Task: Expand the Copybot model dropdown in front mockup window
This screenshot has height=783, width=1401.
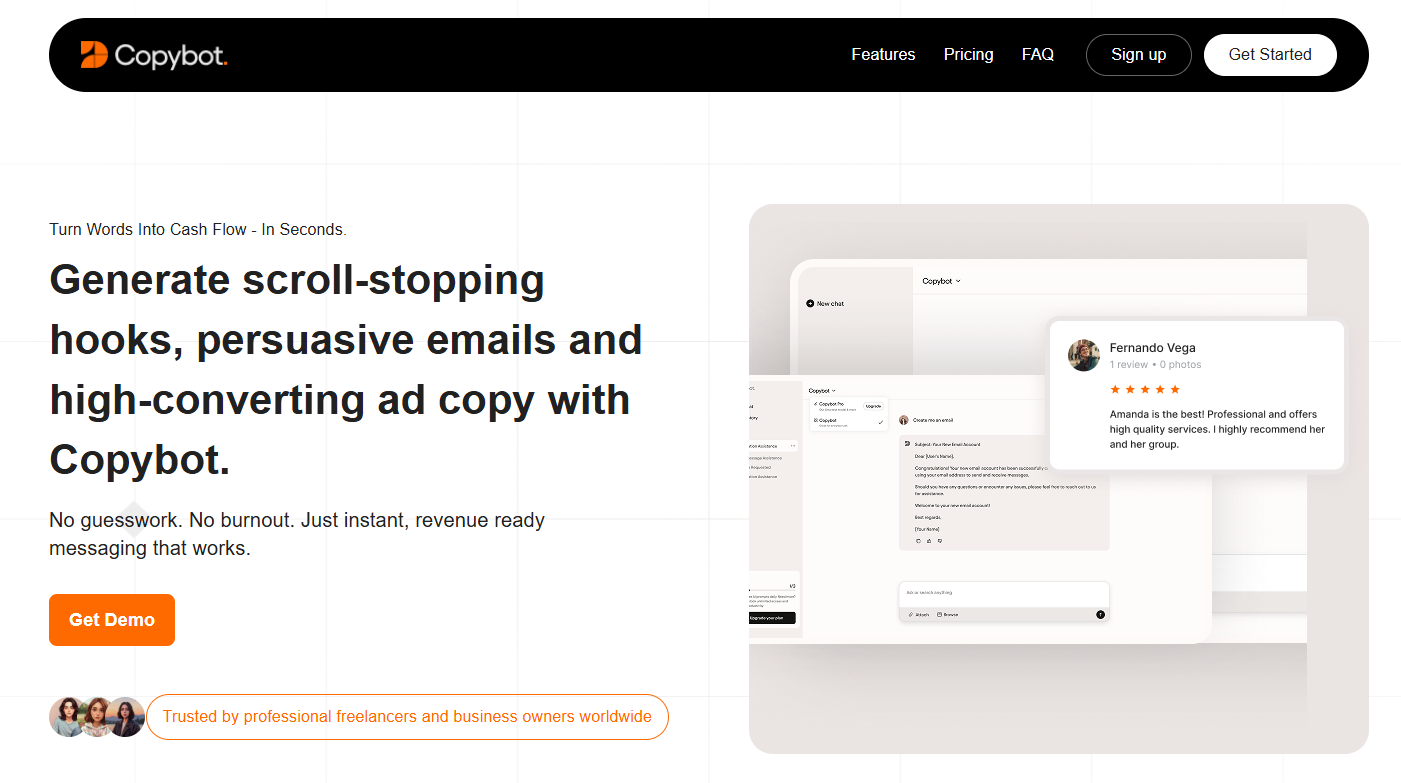Action: [x=822, y=391]
